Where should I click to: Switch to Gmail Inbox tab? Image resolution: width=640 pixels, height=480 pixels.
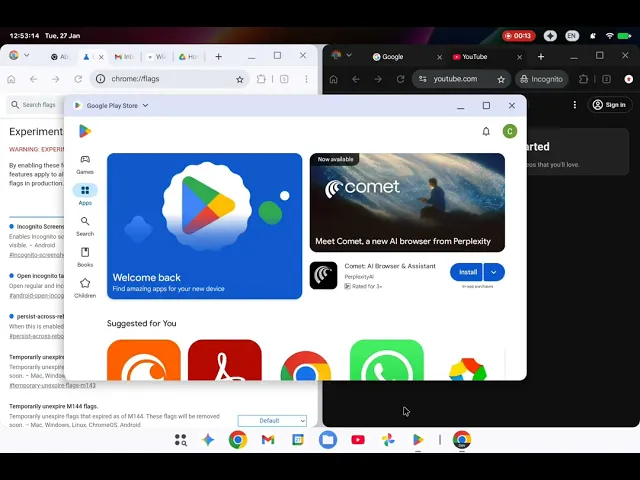(x=124, y=57)
